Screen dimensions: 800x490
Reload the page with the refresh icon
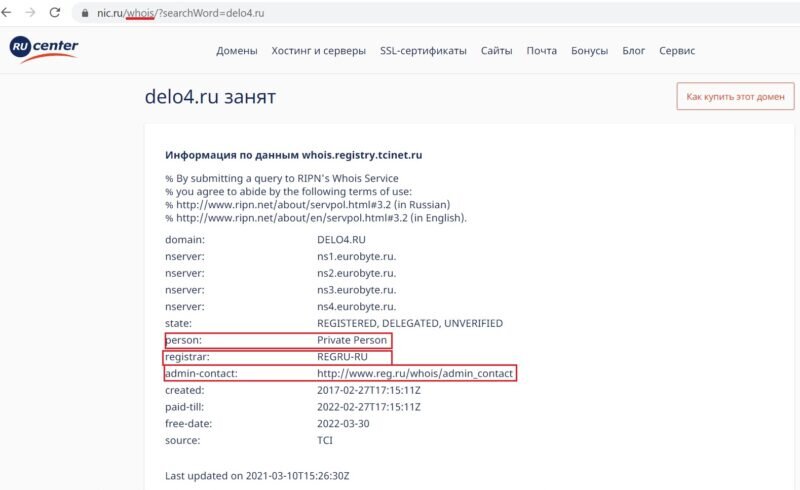click(x=55, y=12)
